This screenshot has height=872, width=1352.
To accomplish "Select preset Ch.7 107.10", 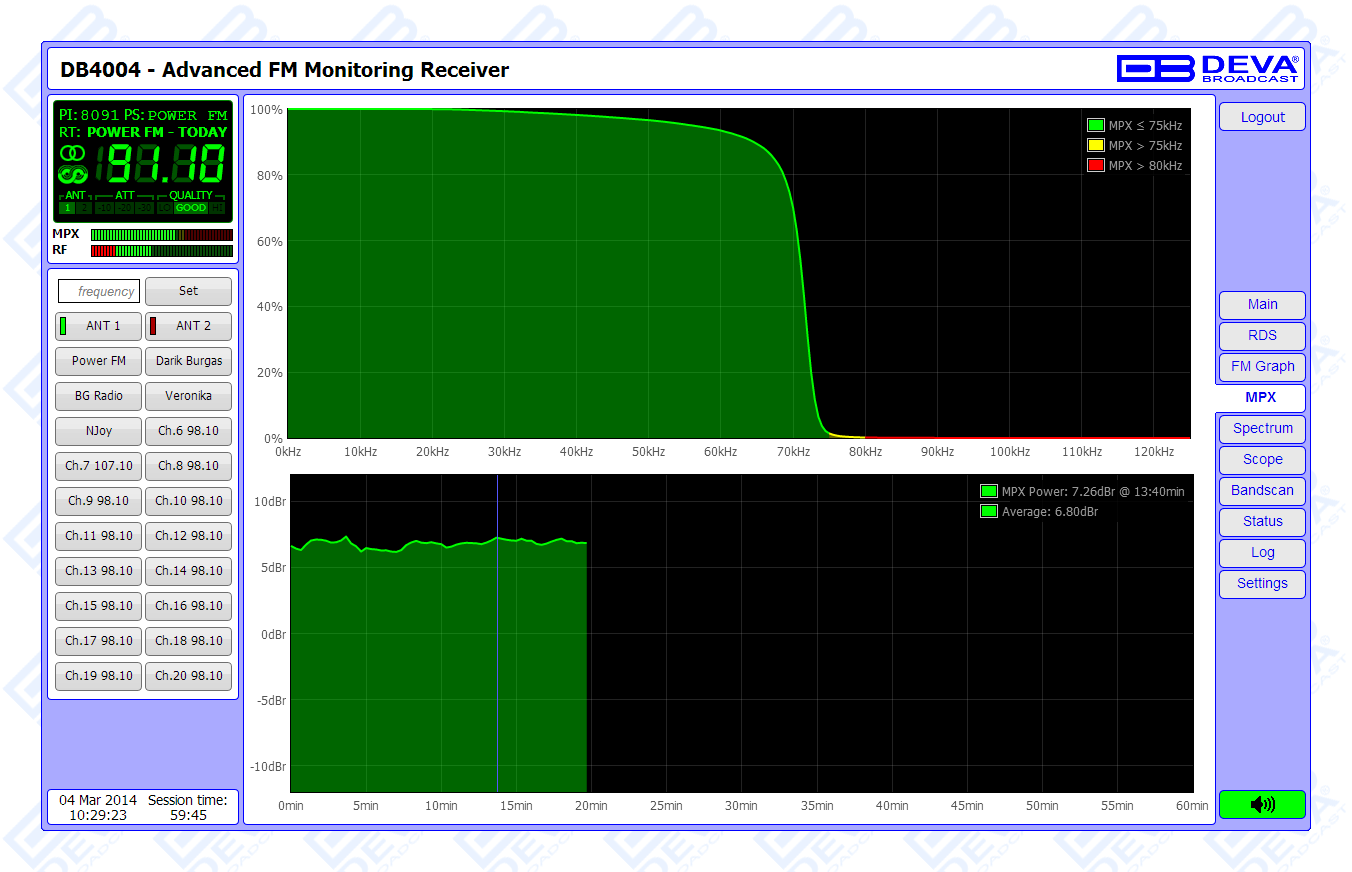I will (98, 466).
